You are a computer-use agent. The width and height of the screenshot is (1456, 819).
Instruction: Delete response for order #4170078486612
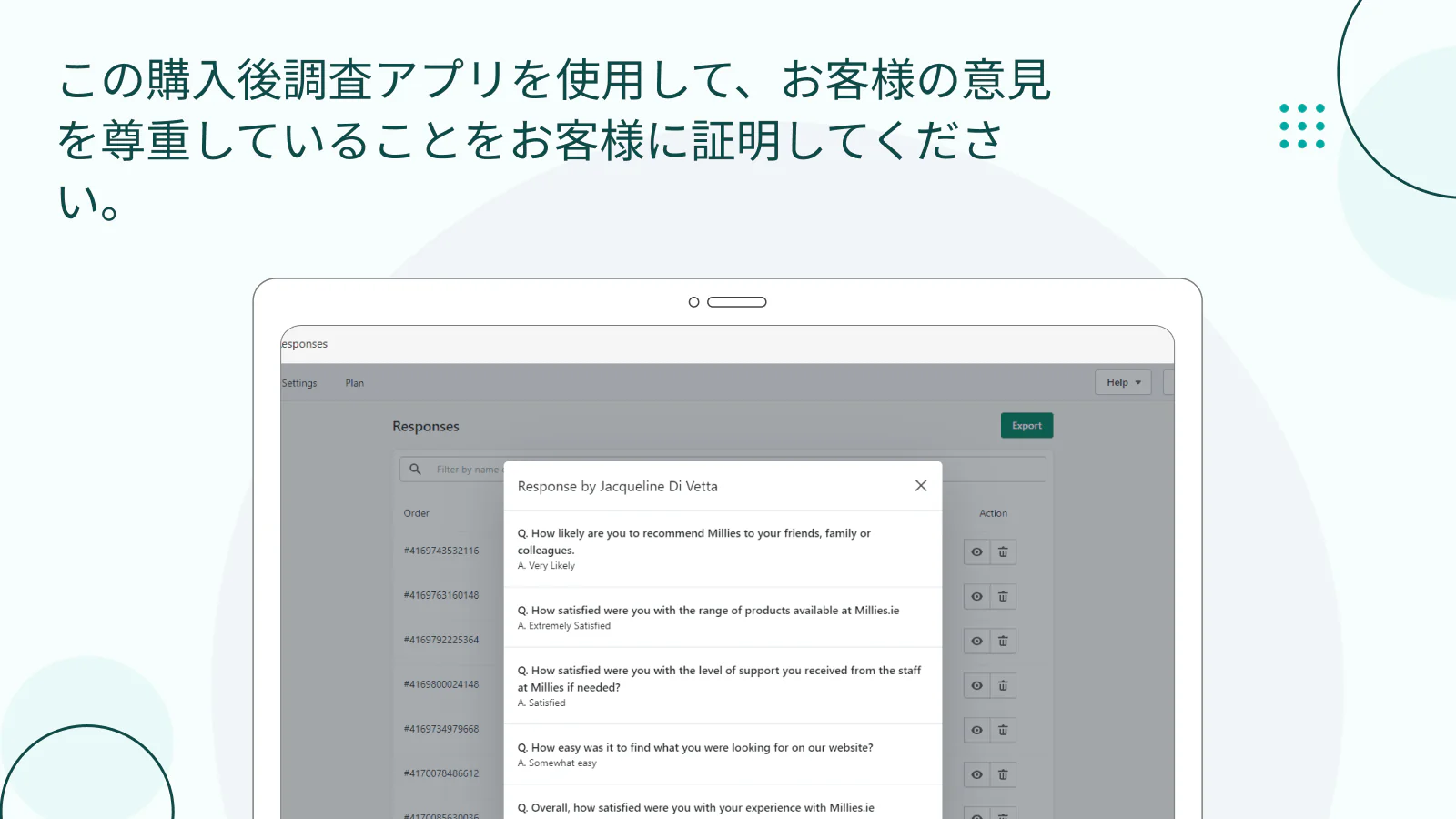[x=1003, y=775]
